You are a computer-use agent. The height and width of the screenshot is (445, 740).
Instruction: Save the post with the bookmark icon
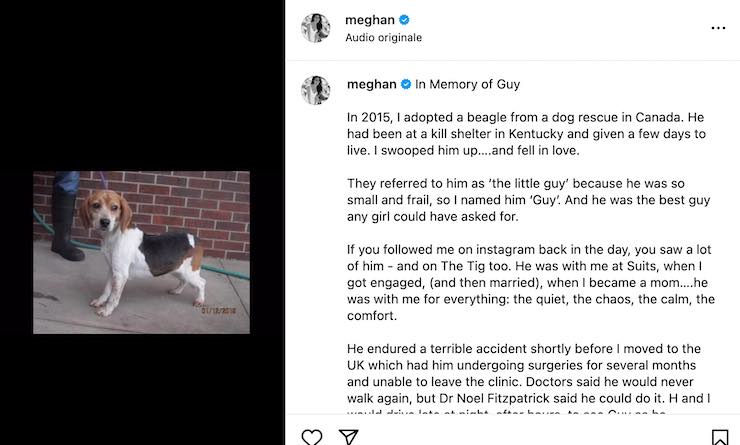[719, 437]
